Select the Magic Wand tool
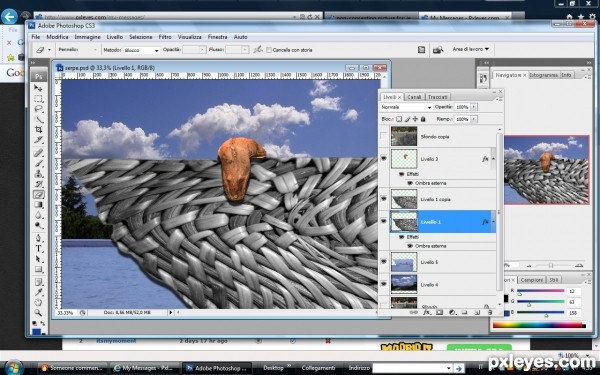Screen dimensions: 600x375 [38, 119]
